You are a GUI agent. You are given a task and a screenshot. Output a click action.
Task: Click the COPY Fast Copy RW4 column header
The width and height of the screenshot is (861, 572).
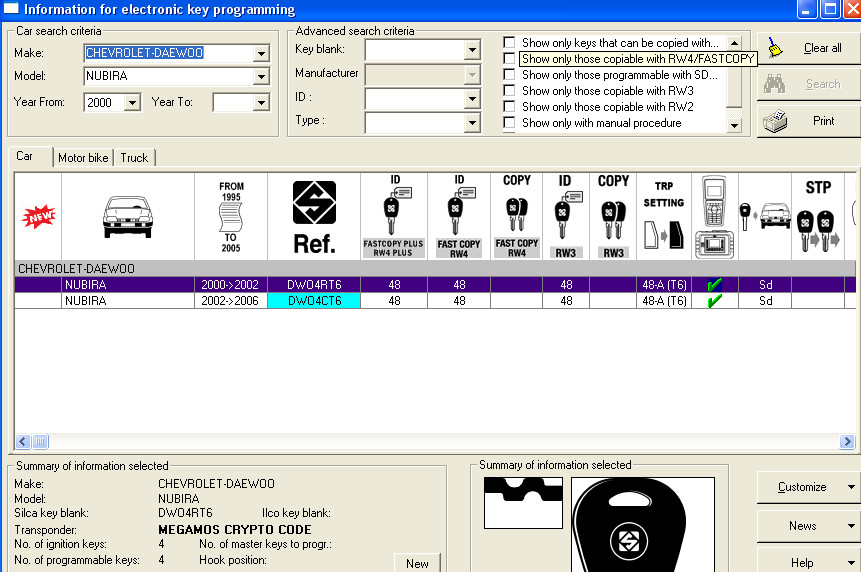coord(517,216)
